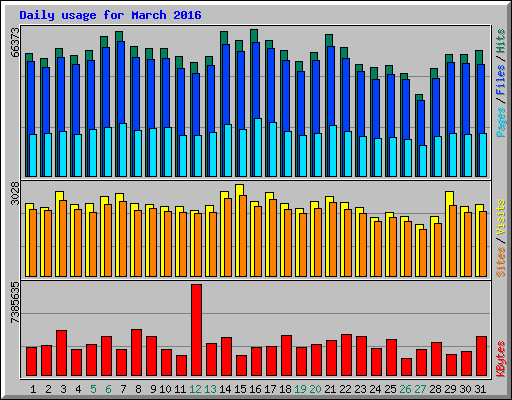Image resolution: width=512 pixels, height=400 pixels.
Task: Click the "Daily usage for March 2016" title
Action: tap(110, 15)
